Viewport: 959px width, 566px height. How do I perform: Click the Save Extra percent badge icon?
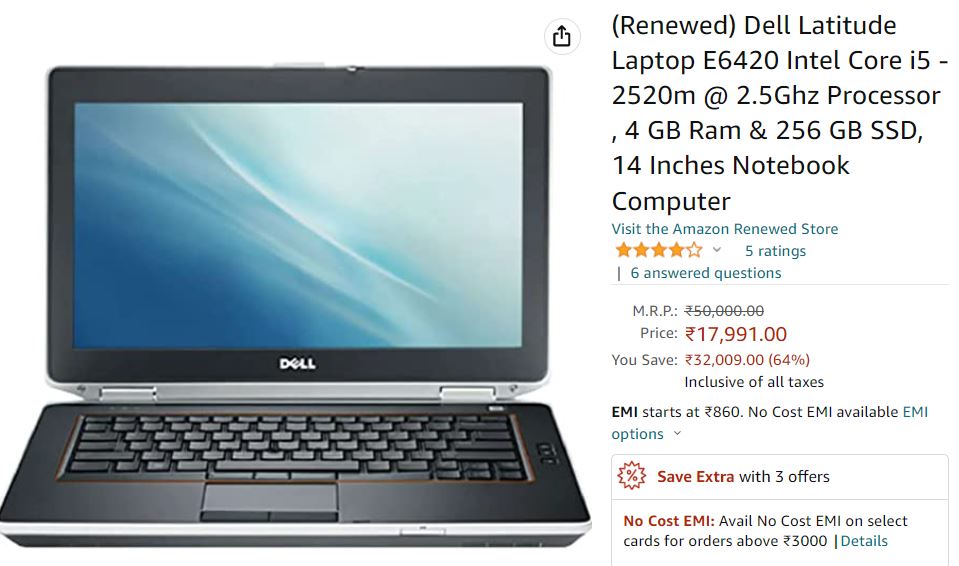632,476
